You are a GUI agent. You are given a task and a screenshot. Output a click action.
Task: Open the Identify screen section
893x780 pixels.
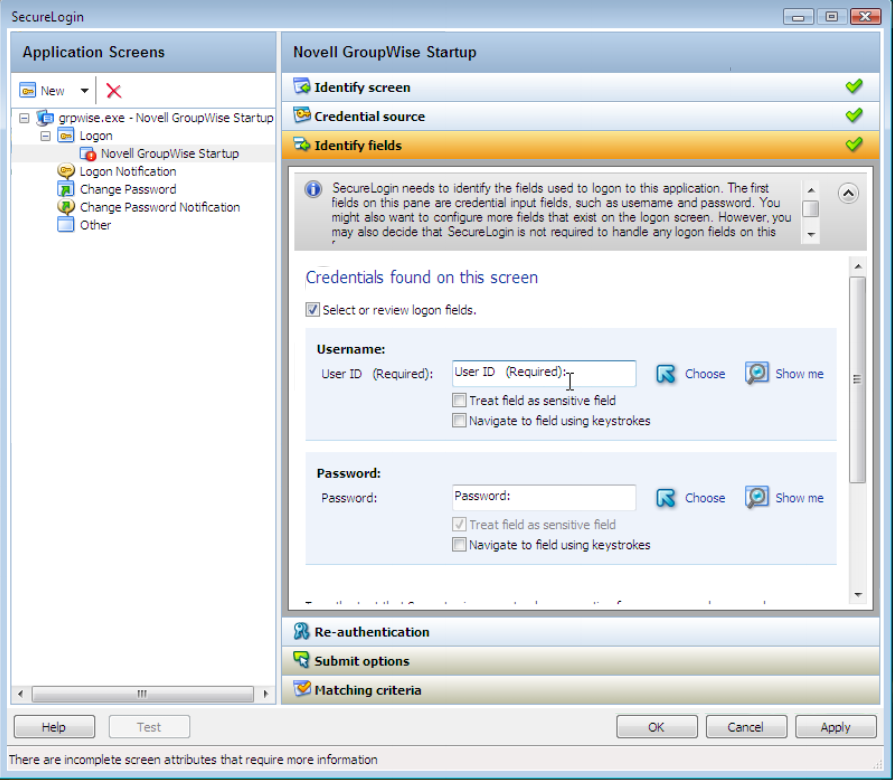[x=580, y=87]
